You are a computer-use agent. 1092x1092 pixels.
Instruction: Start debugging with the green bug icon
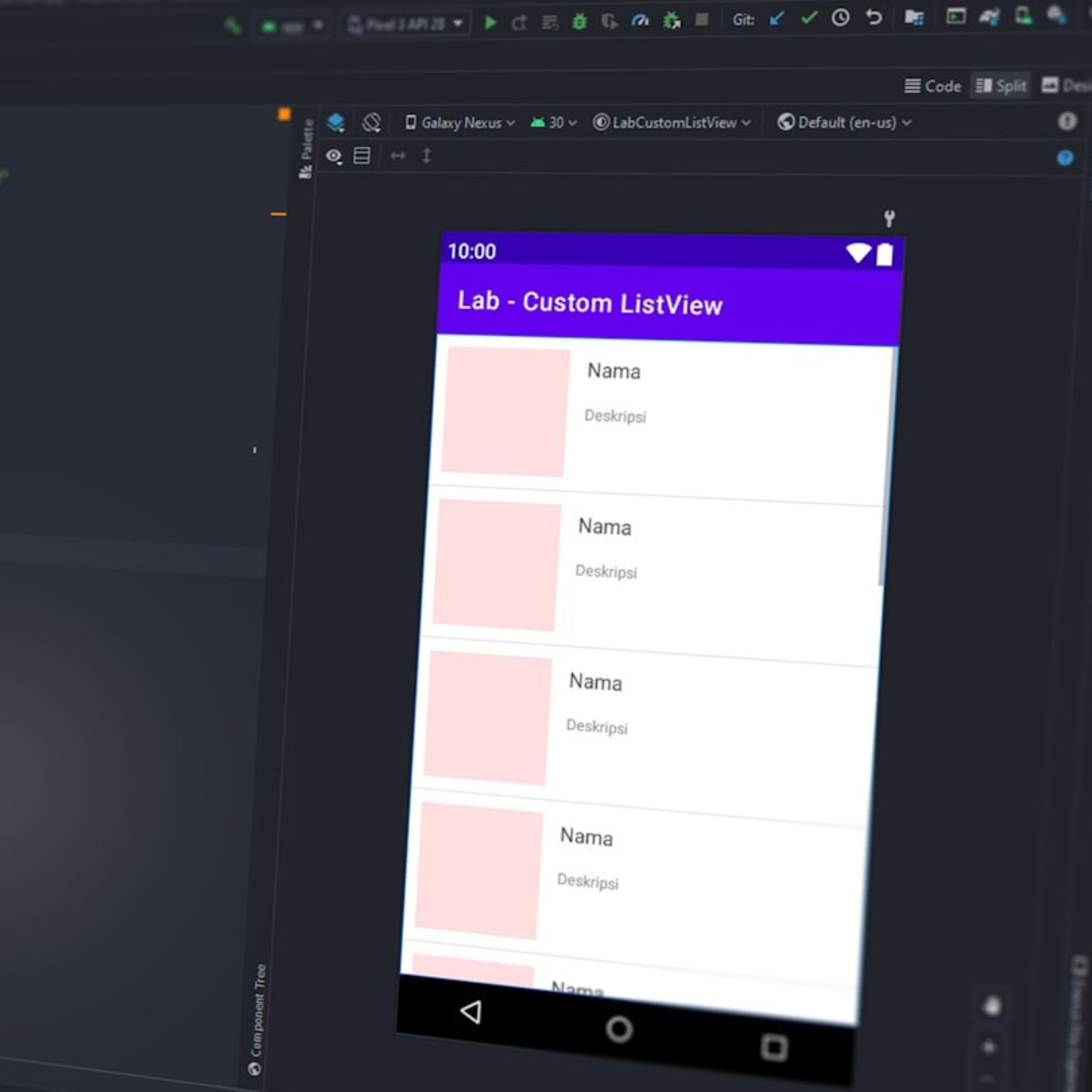coord(579,22)
